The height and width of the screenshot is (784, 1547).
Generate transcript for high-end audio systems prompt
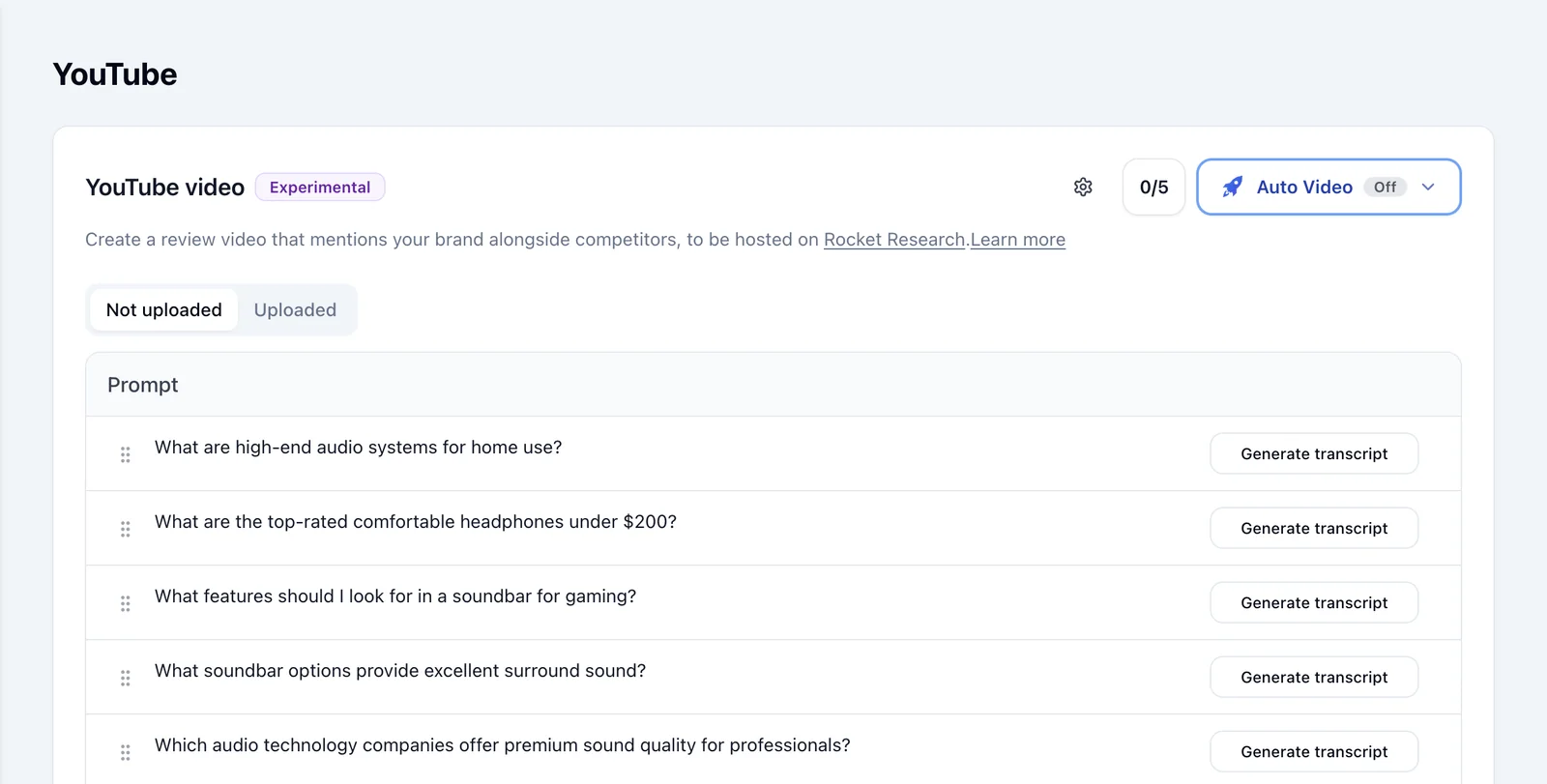coord(1314,453)
